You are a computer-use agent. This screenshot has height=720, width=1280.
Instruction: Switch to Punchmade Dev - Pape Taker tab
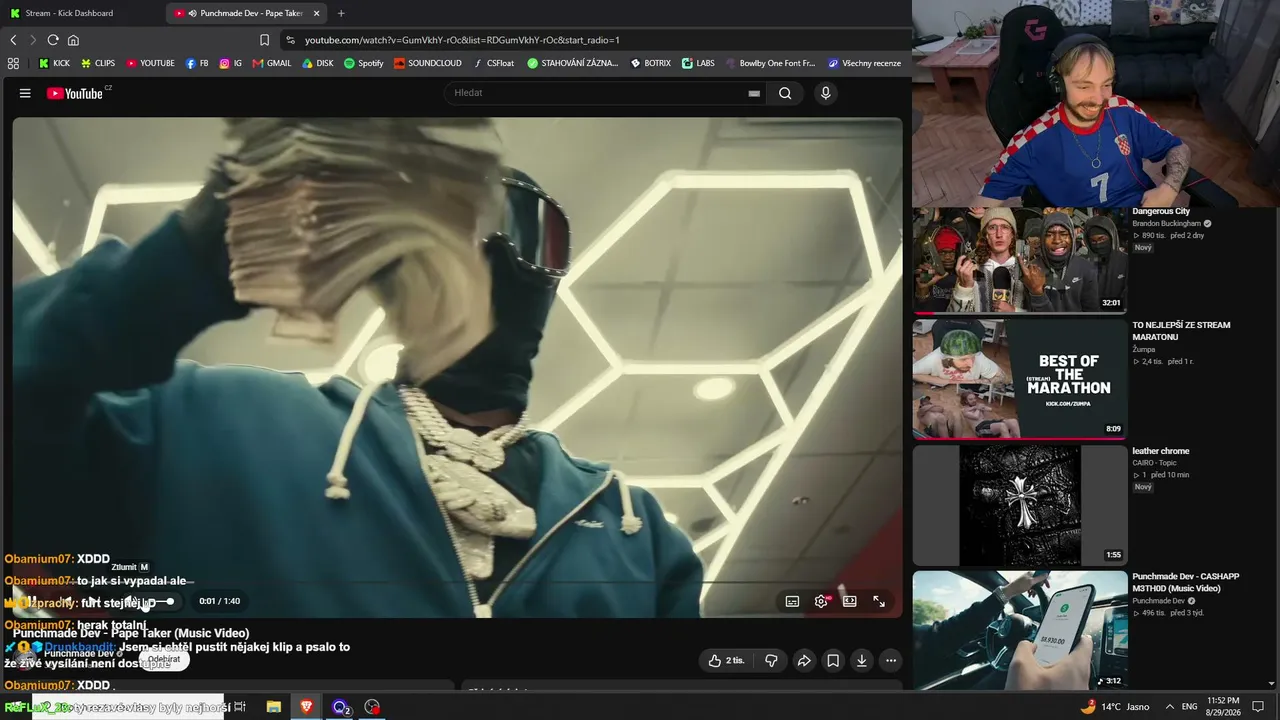pyautogui.click(x=246, y=13)
